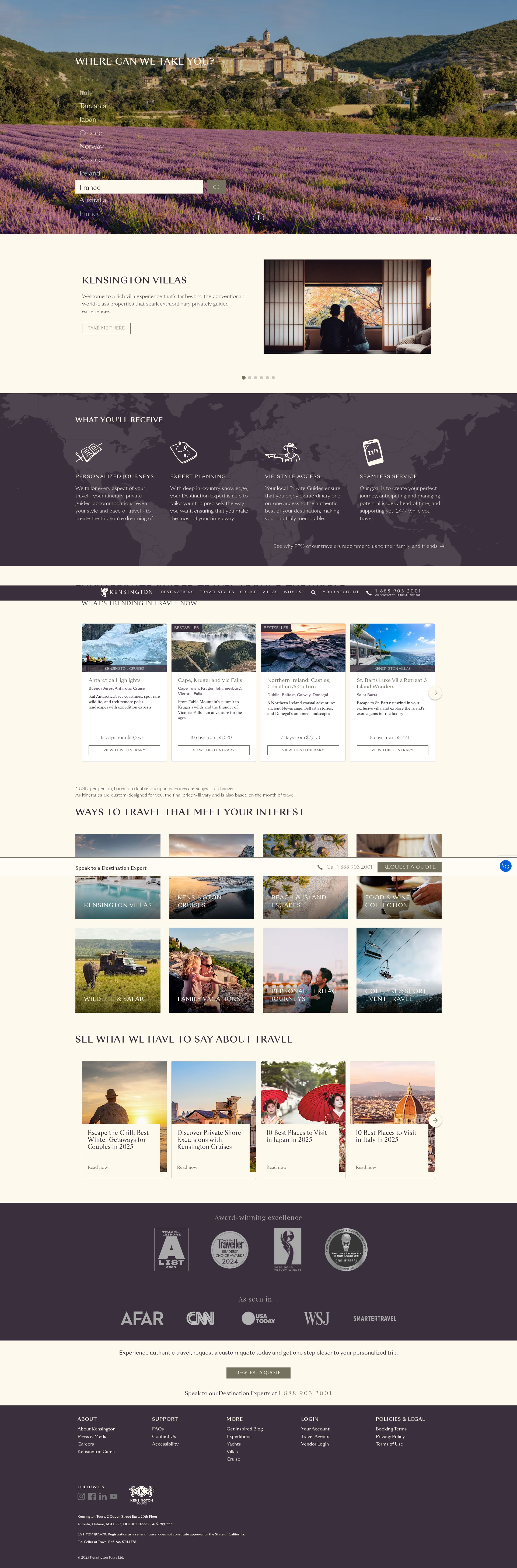Open the Facebook icon in the footer

(x=92, y=1496)
